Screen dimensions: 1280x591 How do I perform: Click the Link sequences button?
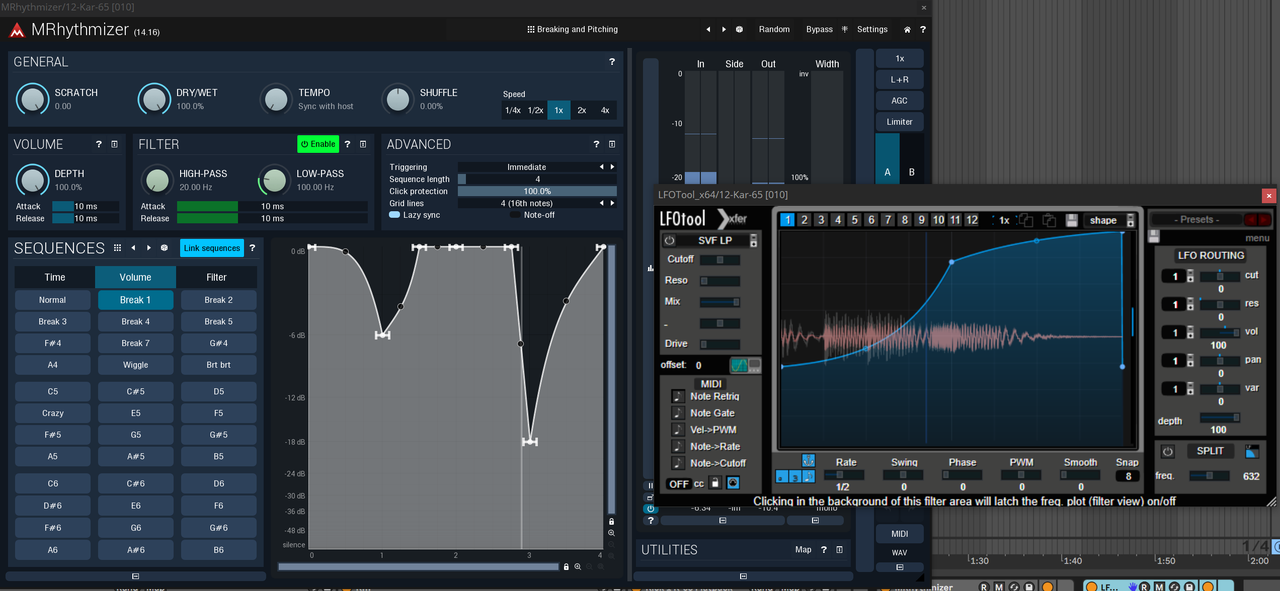(212, 248)
